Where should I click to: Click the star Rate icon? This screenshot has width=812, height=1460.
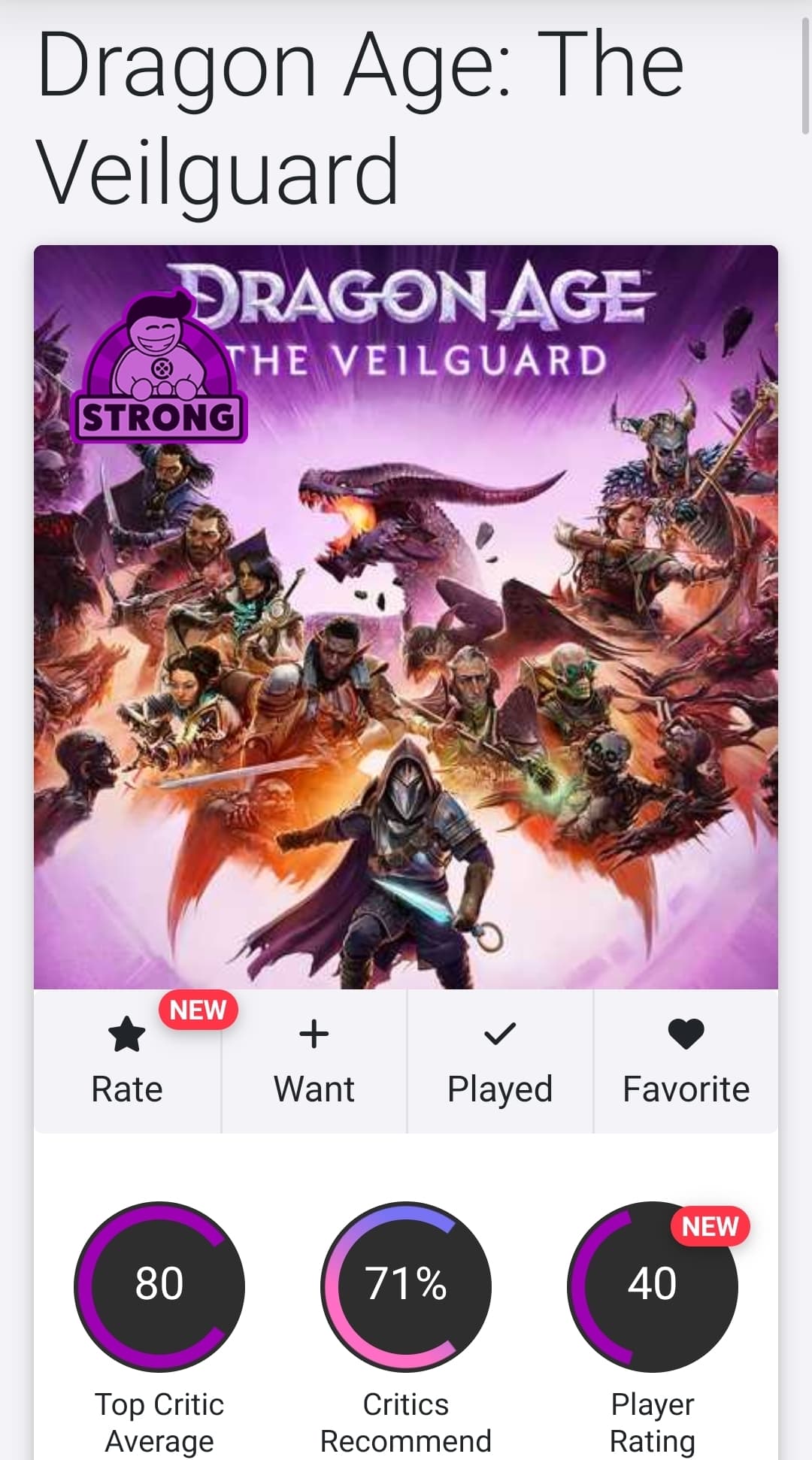tap(126, 1034)
